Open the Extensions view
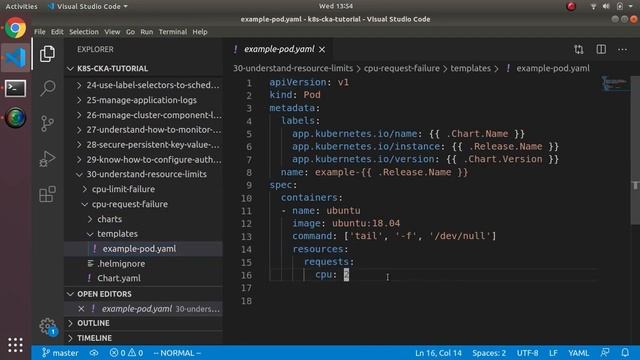Viewport: 640px width, 360px height. pyautogui.click(x=47, y=194)
